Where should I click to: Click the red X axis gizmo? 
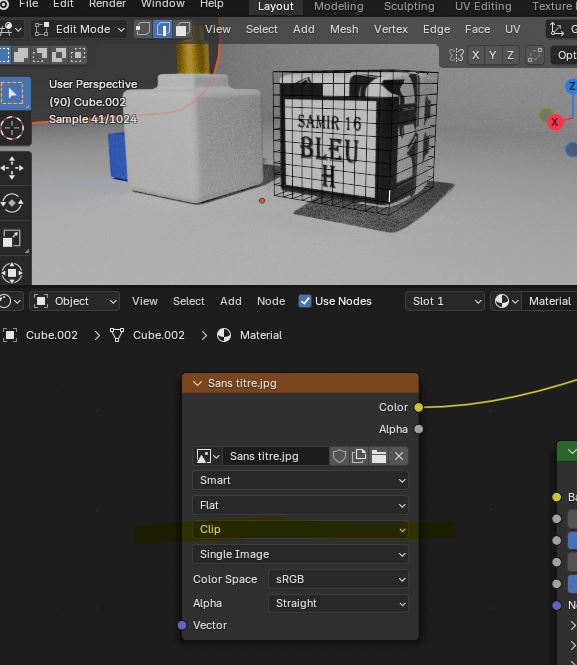(555, 122)
